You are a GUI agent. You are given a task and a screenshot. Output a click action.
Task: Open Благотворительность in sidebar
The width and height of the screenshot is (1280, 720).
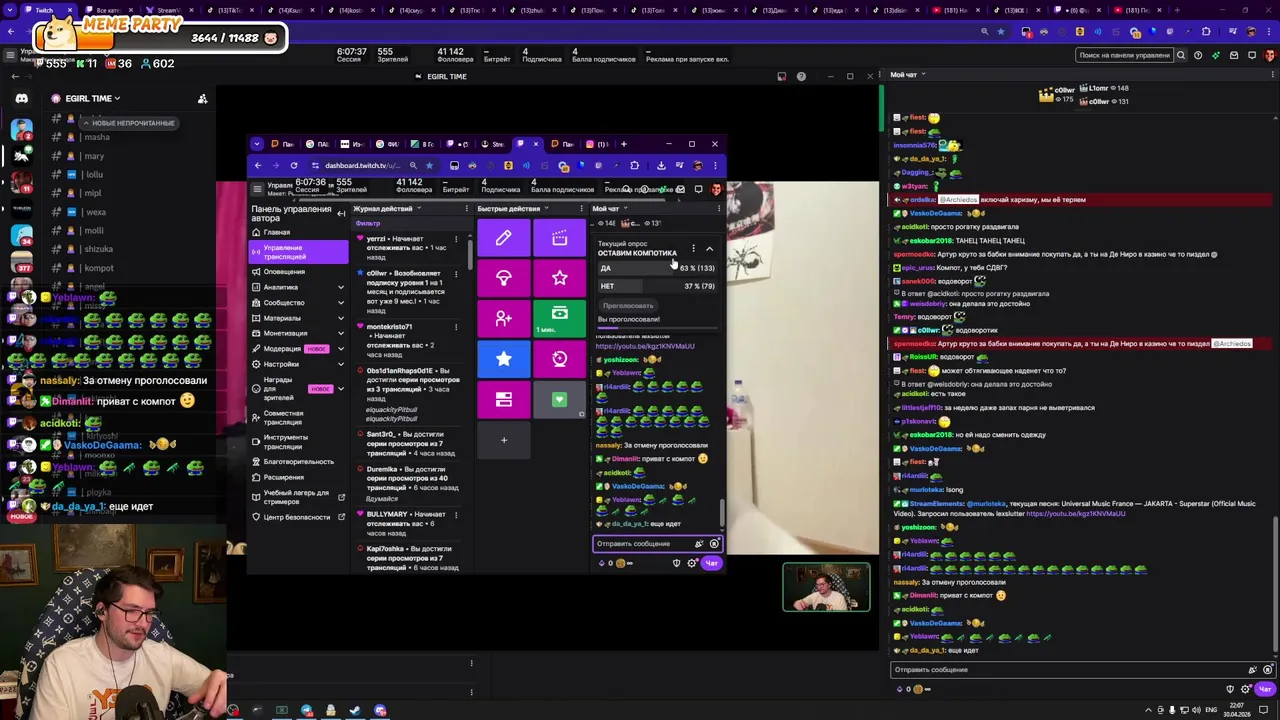pos(298,462)
